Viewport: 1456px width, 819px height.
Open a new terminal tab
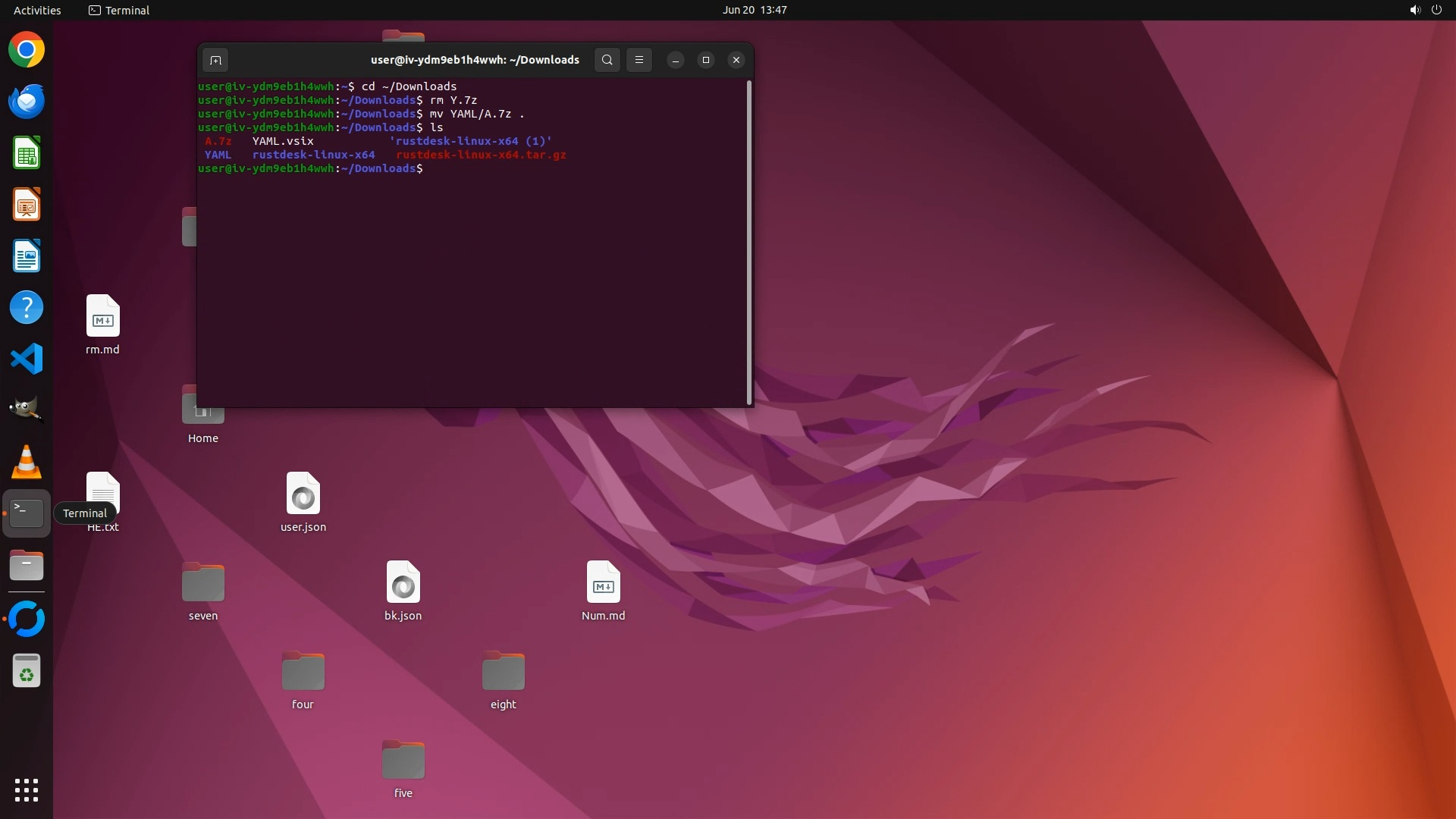point(215,60)
